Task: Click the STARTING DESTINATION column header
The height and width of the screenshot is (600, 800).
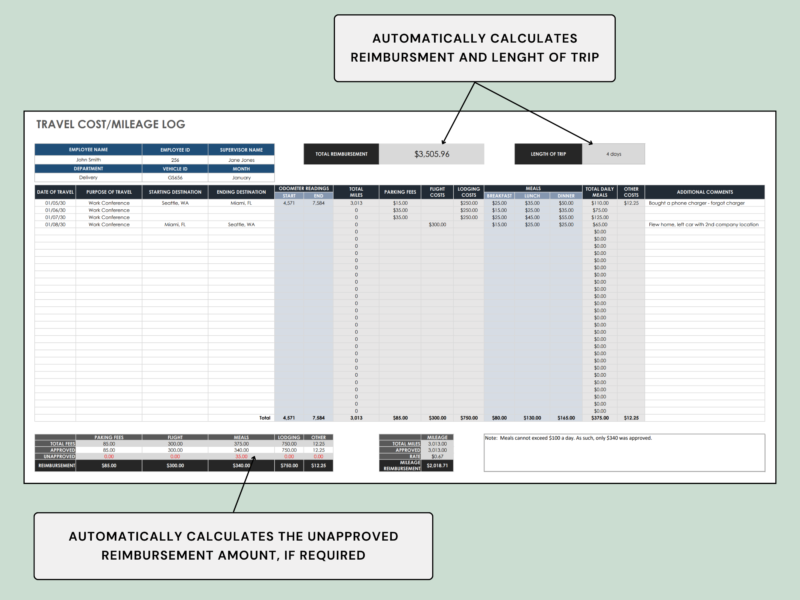Action: pyautogui.click(x=175, y=192)
